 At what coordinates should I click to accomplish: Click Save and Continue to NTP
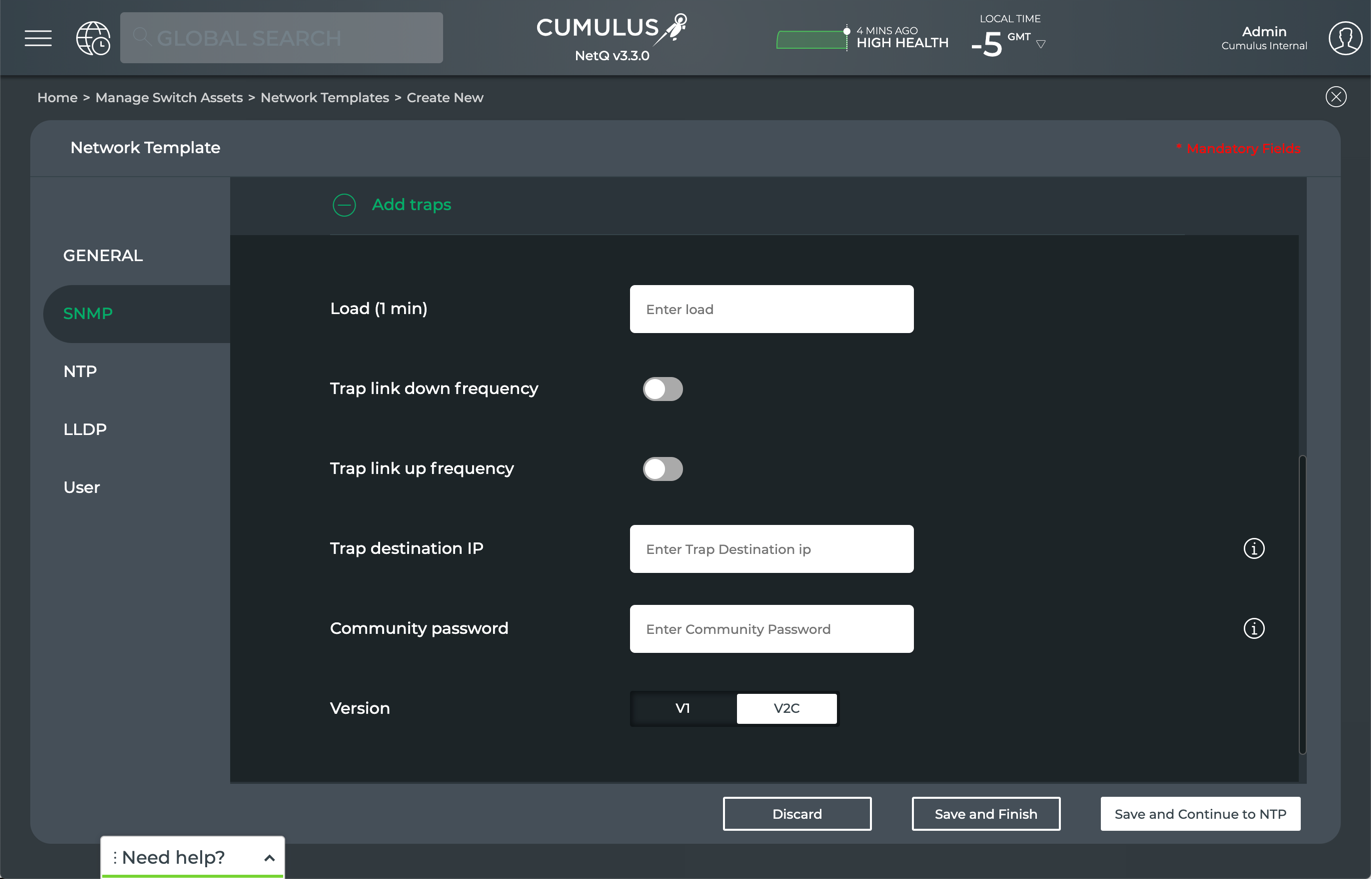click(1200, 814)
